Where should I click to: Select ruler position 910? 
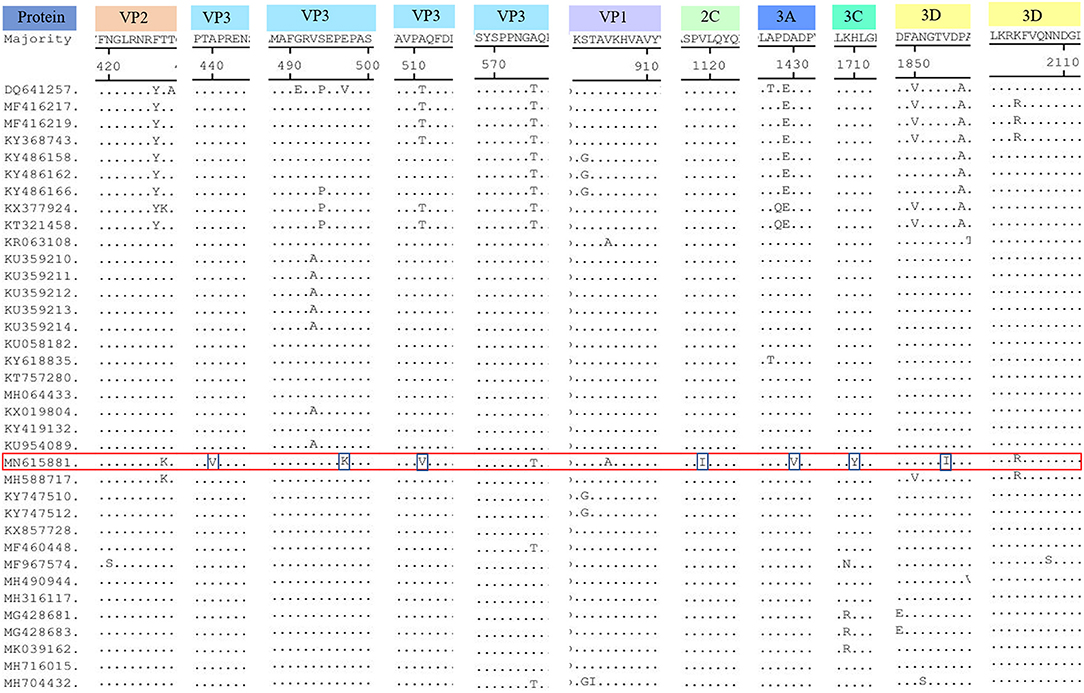pyautogui.click(x=646, y=66)
